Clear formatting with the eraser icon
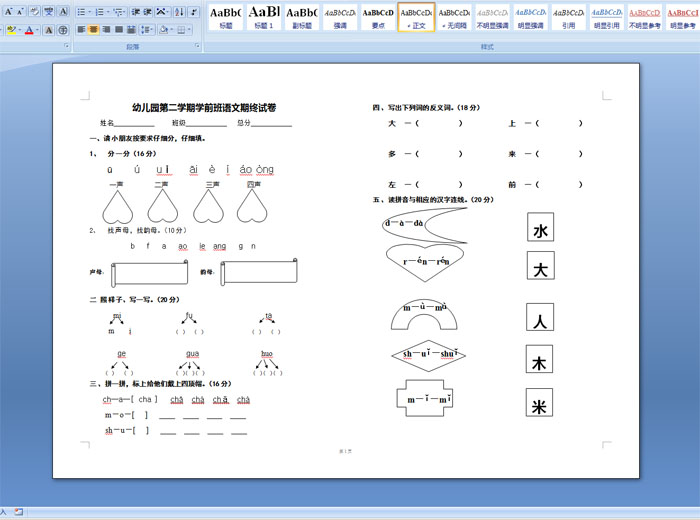 pyautogui.click(x=35, y=12)
